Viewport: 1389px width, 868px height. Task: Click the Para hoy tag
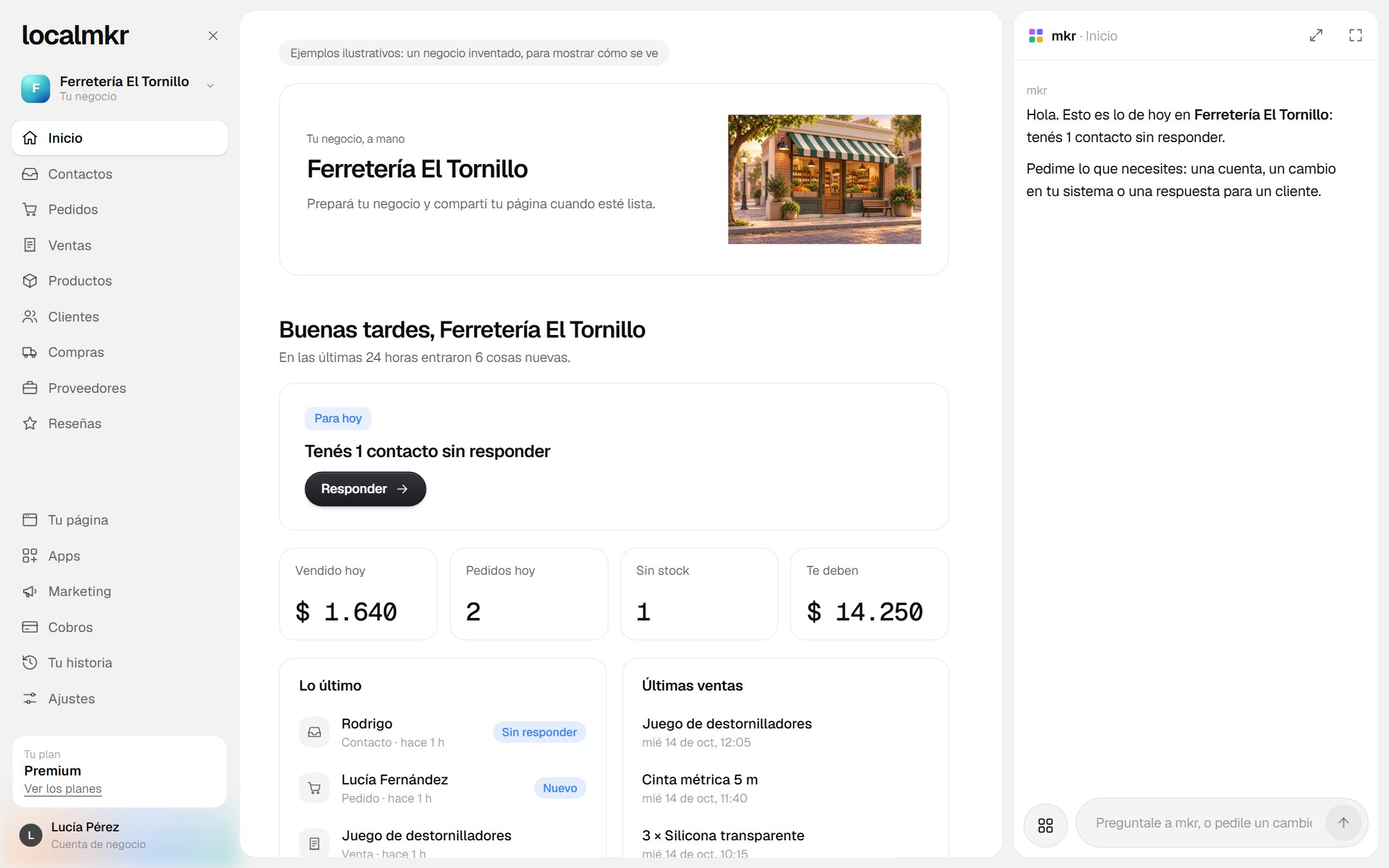(338, 418)
